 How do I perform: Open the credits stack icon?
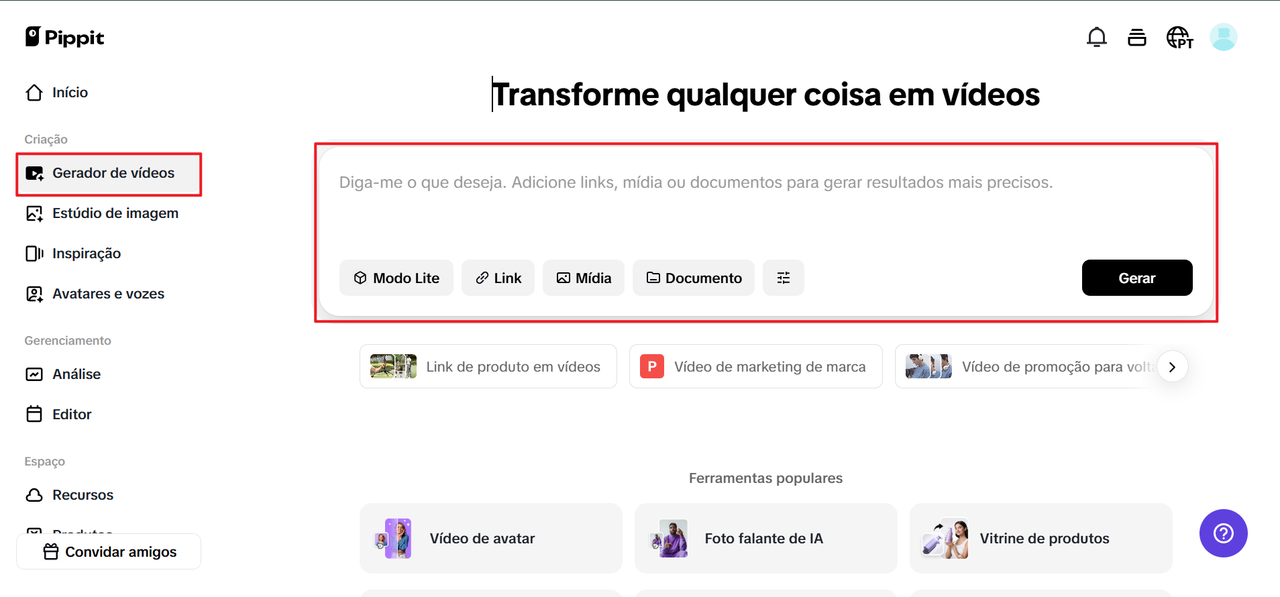click(x=1136, y=38)
